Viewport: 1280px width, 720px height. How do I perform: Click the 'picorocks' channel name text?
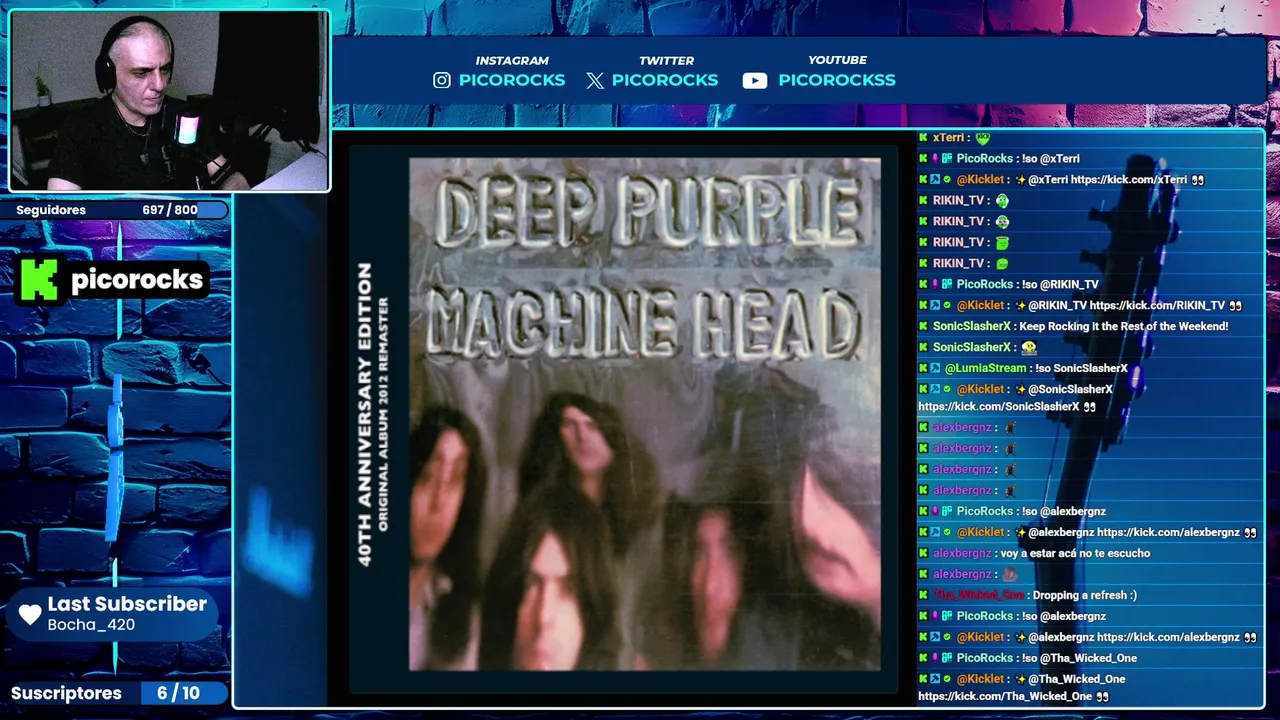click(x=137, y=280)
